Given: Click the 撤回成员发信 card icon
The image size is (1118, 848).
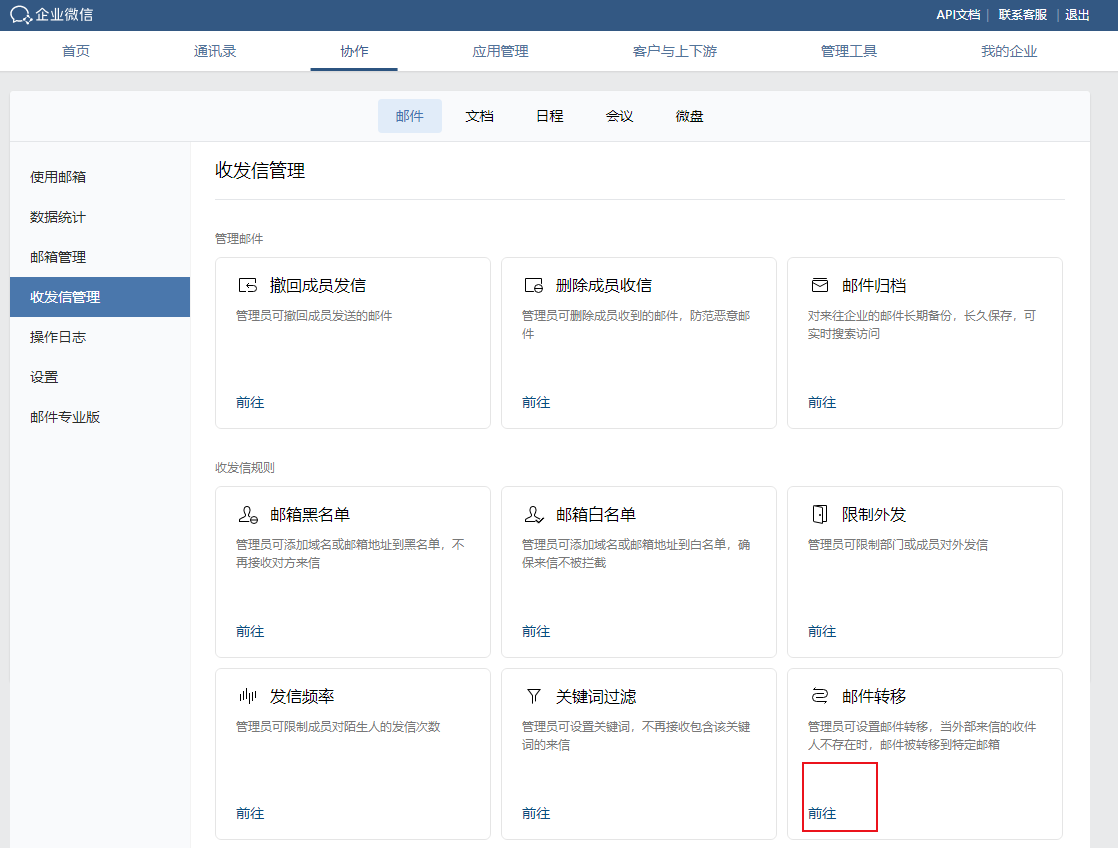Looking at the screenshot, I should 247,286.
